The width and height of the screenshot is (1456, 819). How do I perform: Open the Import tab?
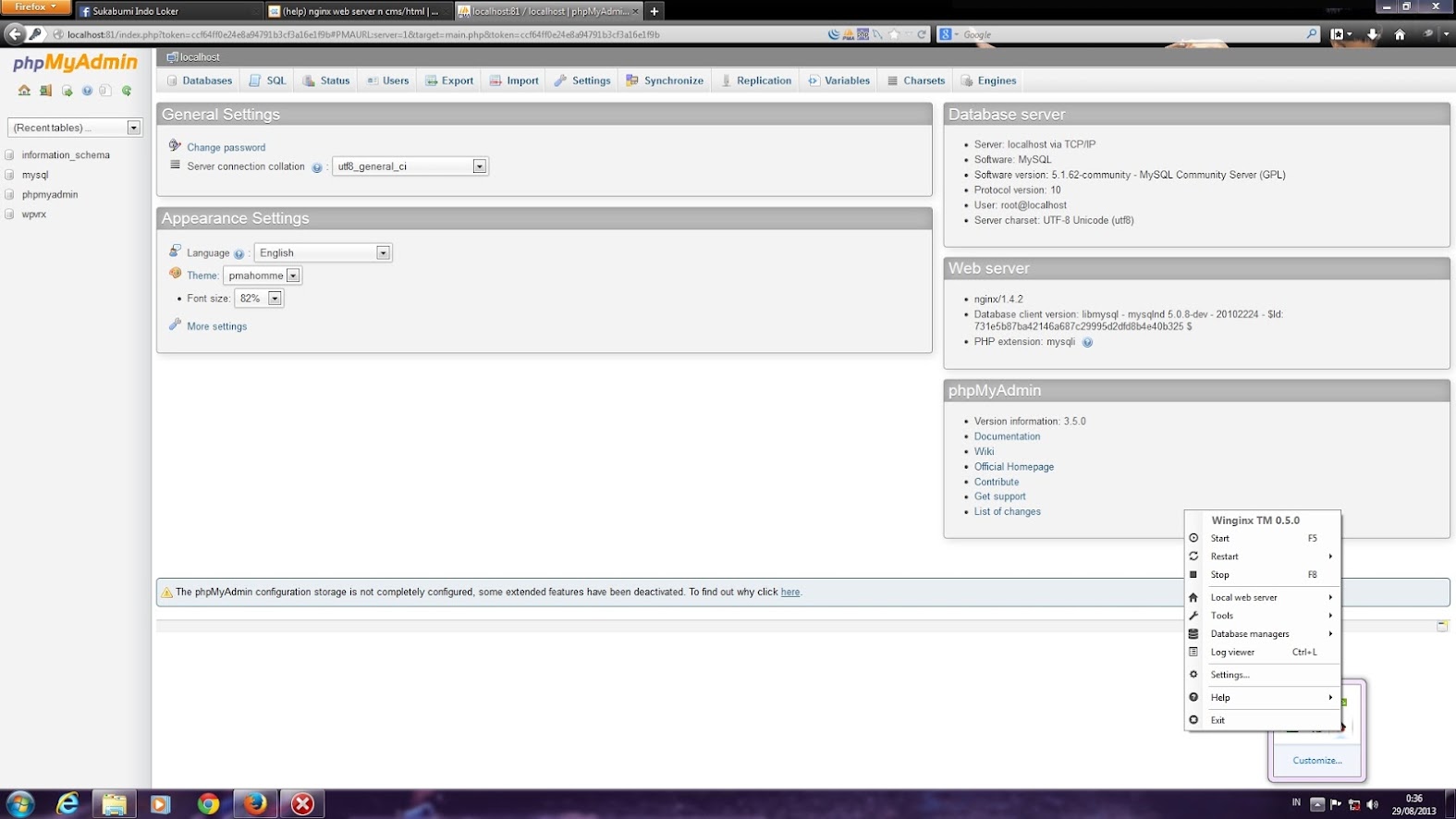click(514, 80)
